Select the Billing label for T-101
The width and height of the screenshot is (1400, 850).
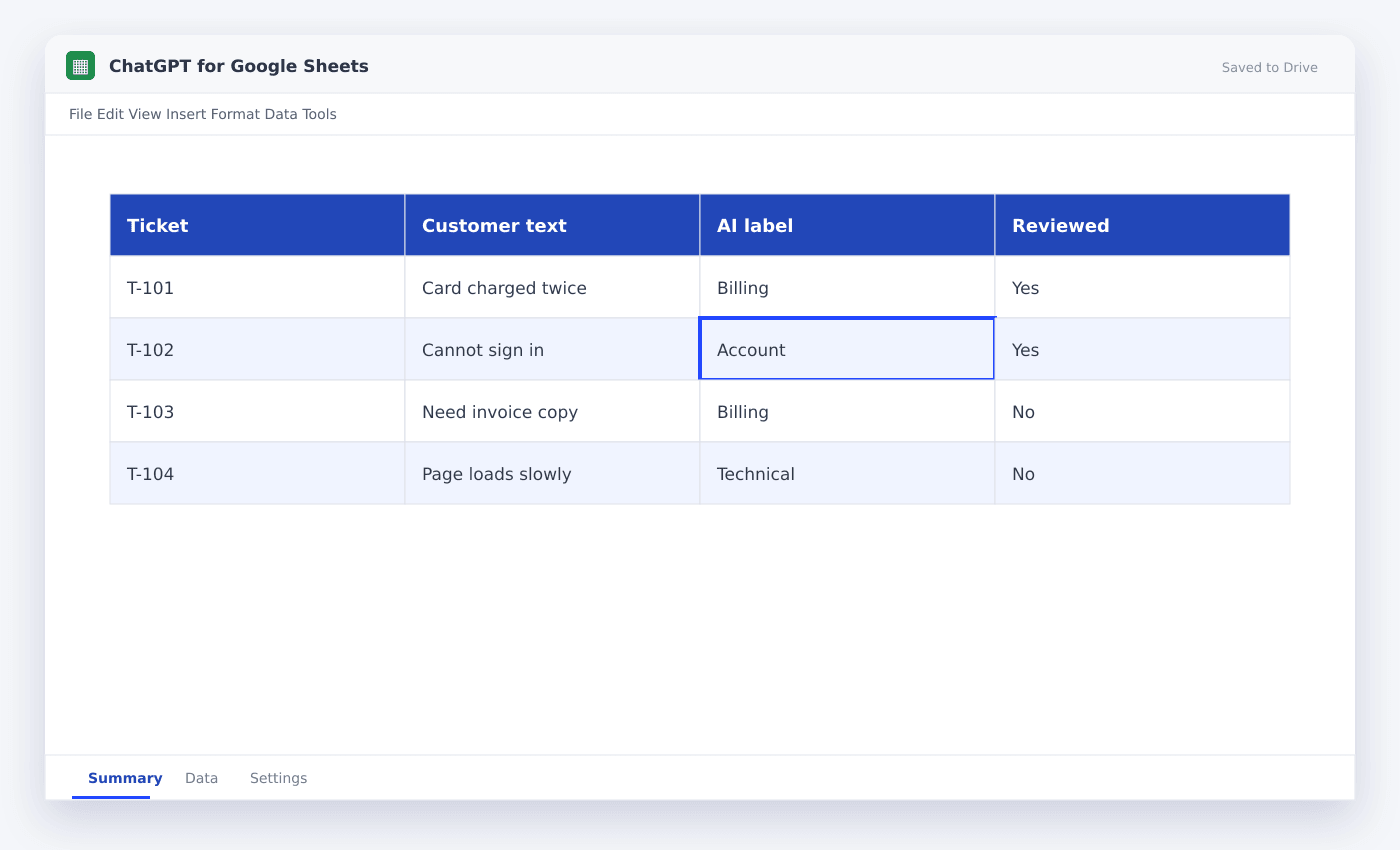click(x=848, y=287)
